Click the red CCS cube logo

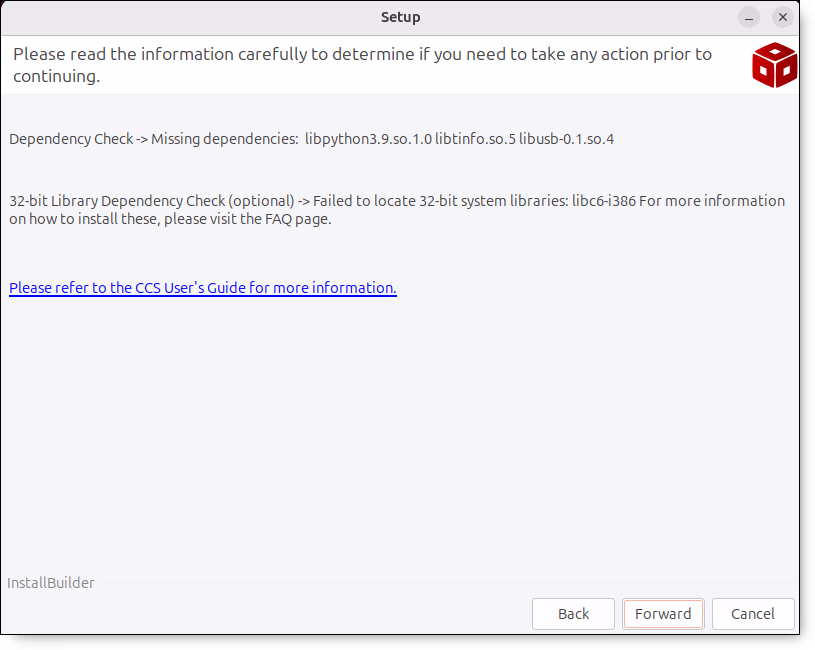coord(774,65)
